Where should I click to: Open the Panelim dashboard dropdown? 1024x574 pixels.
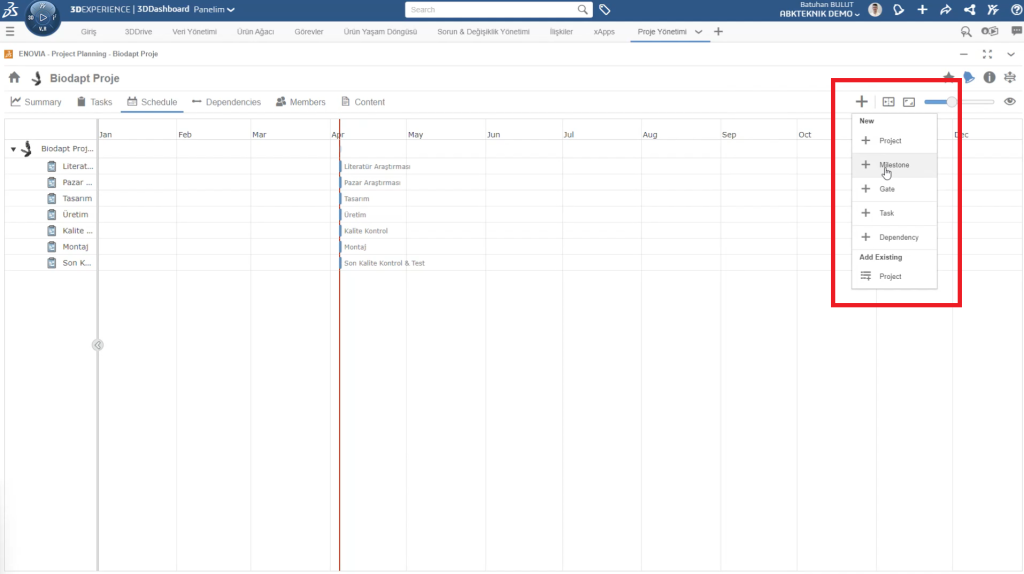[214, 10]
